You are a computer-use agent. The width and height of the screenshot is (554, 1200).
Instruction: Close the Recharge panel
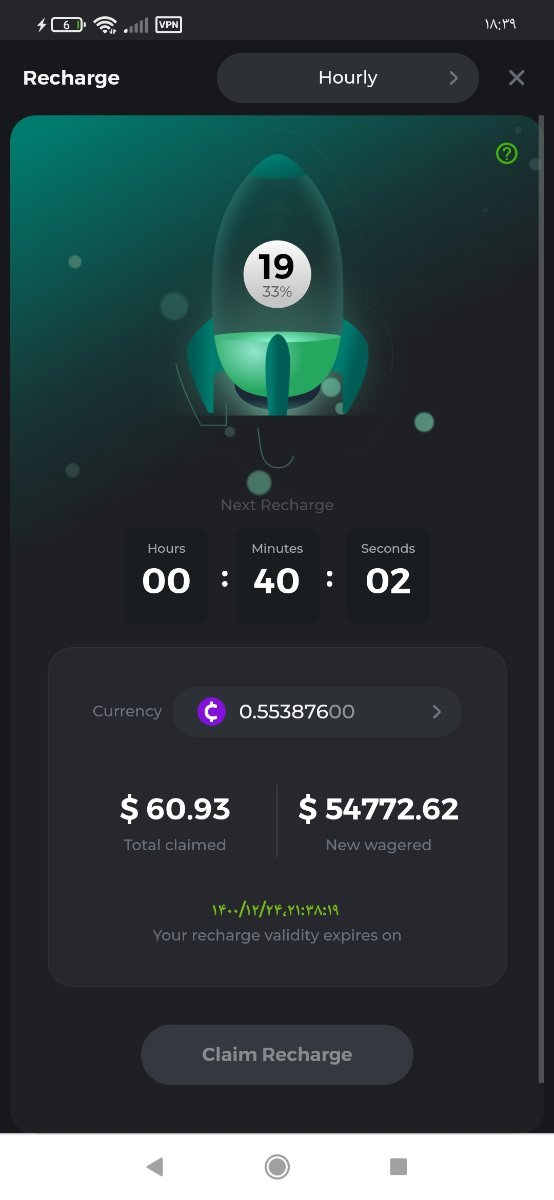[x=516, y=78]
